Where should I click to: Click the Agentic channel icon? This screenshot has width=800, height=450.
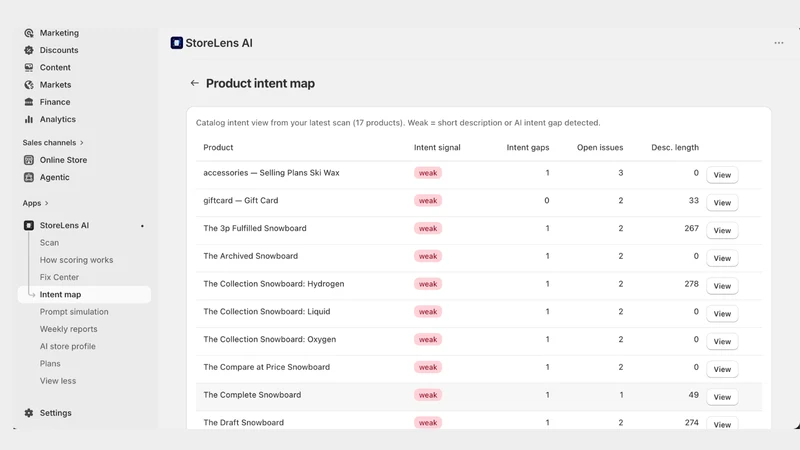click(29, 178)
